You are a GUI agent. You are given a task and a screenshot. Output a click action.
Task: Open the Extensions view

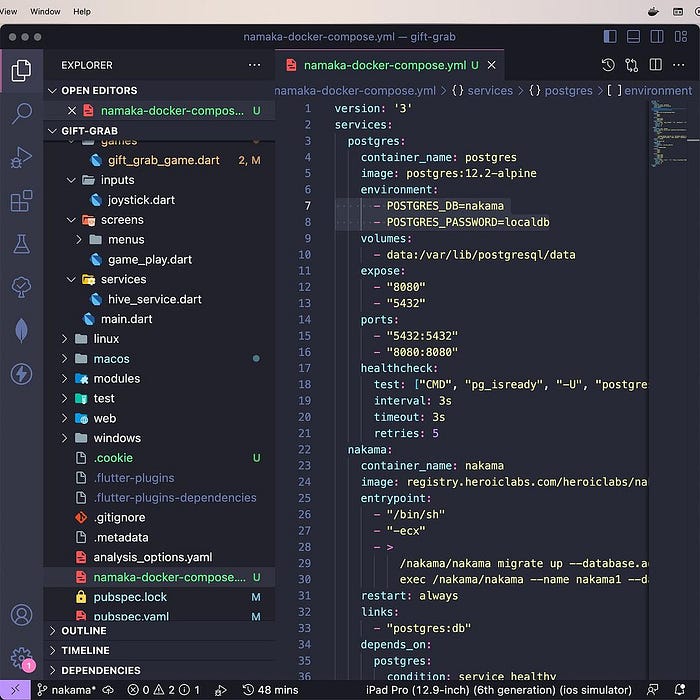click(x=21, y=201)
